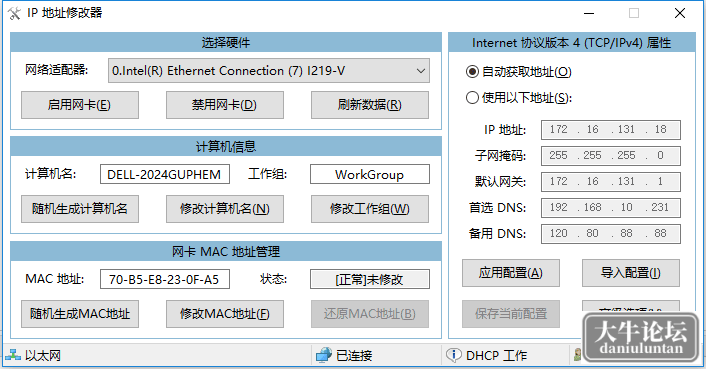Click 保存当前配置 button

point(511,314)
